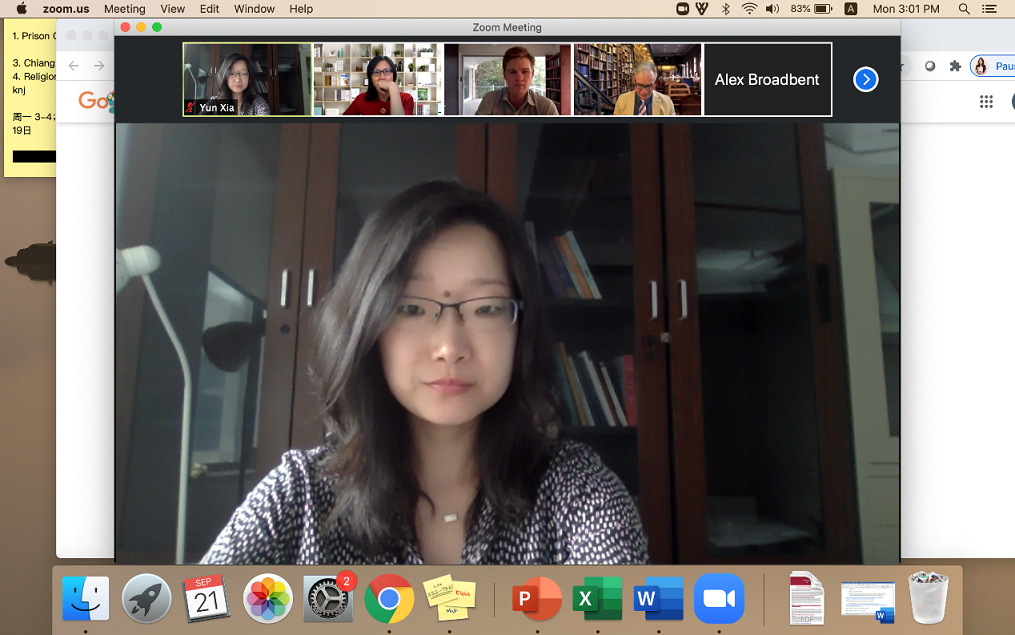Select Alex Broadbent participant tile
The height and width of the screenshot is (635, 1015).
pyautogui.click(x=767, y=80)
